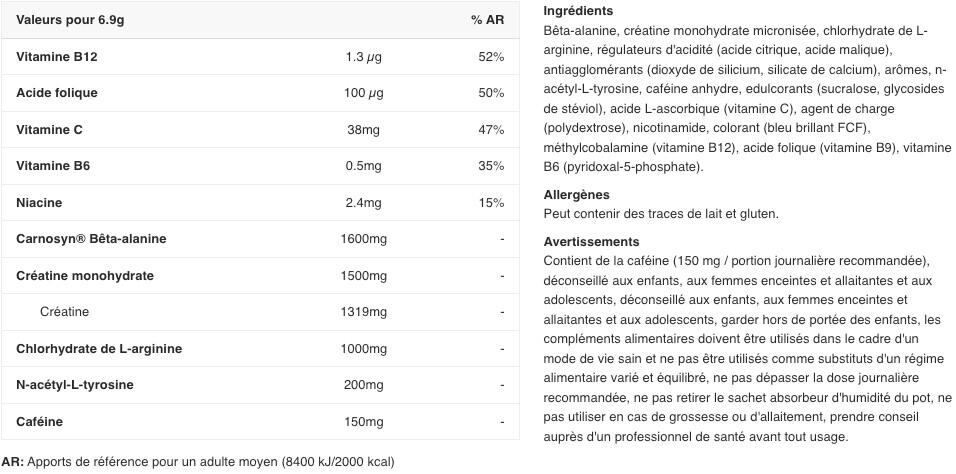
Task: Select the N-acétyl-L-tyrosine row label
Action: [75, 385]
